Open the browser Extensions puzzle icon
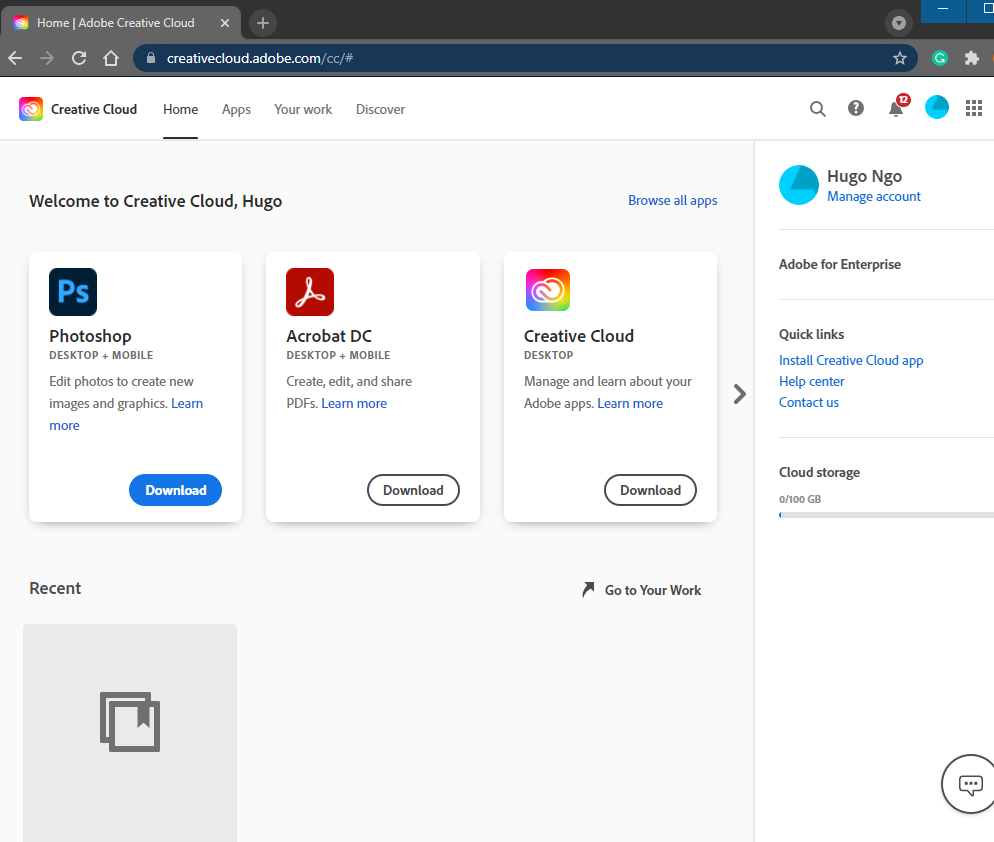Screen dimensions: 994x842 click(971, 58)
